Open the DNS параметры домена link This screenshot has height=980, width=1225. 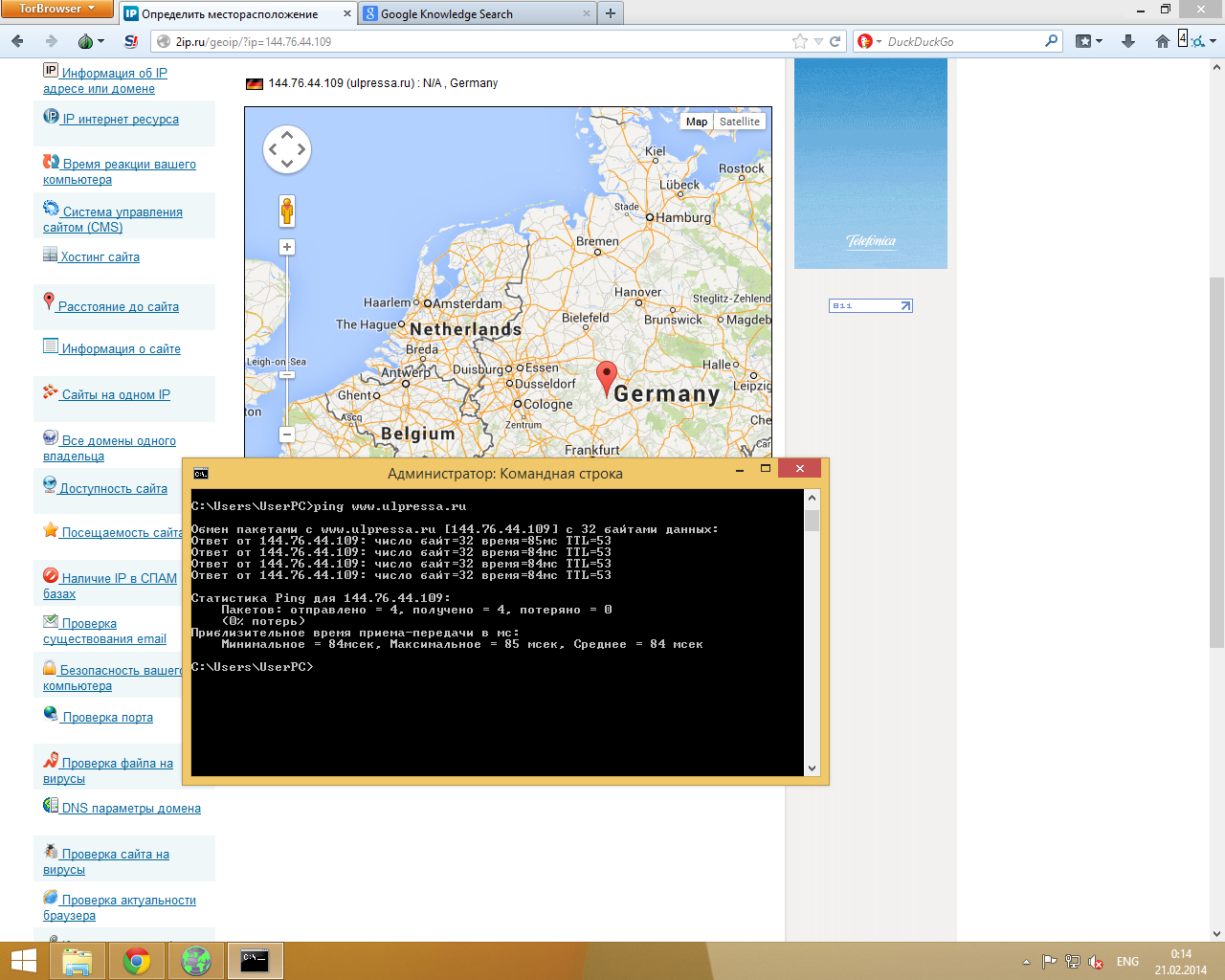(131, 808)
